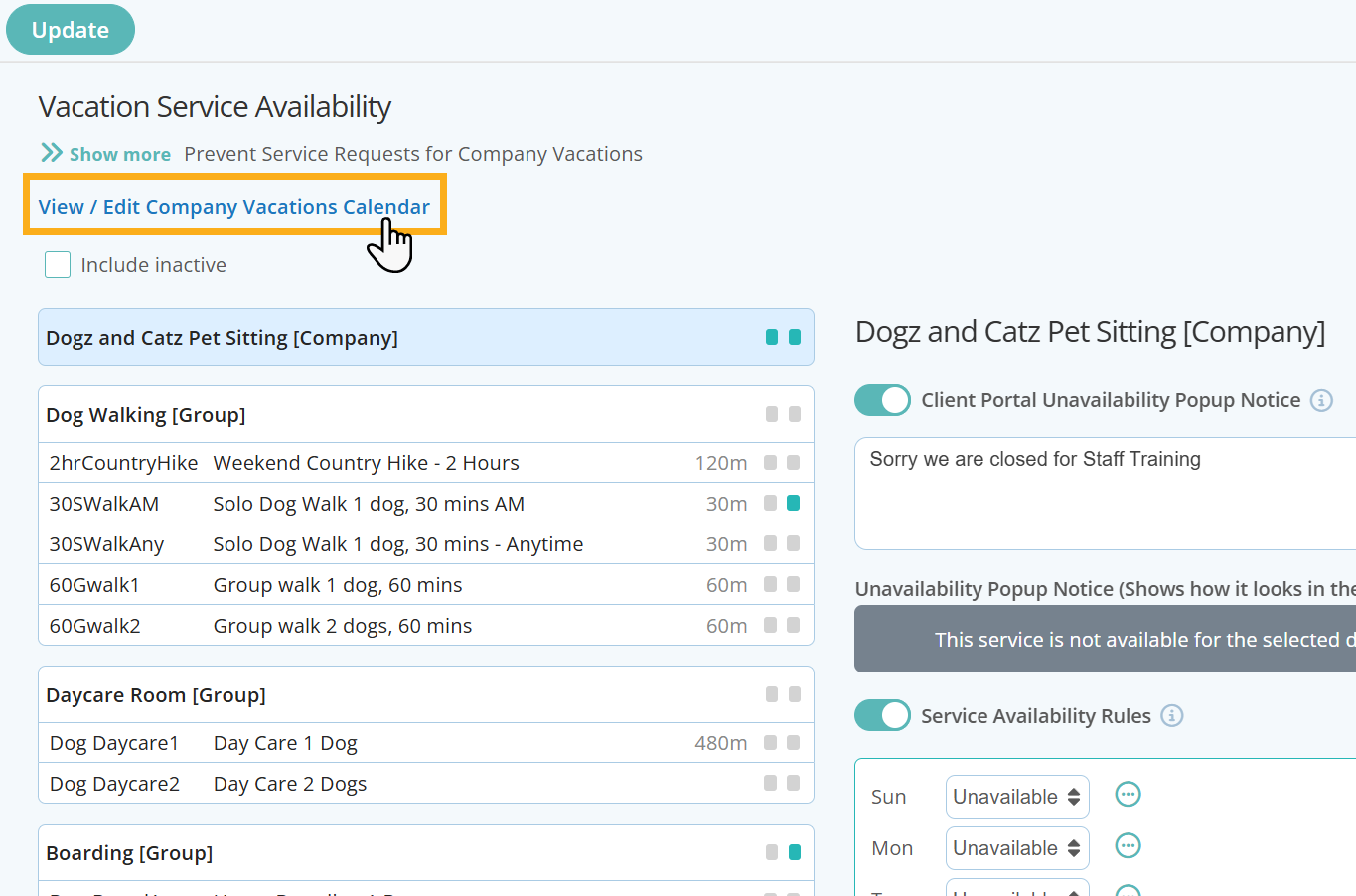Click the first teal square on the company header row
Viewport: 1356px width, 896px height.
click(x=772, y=337)
